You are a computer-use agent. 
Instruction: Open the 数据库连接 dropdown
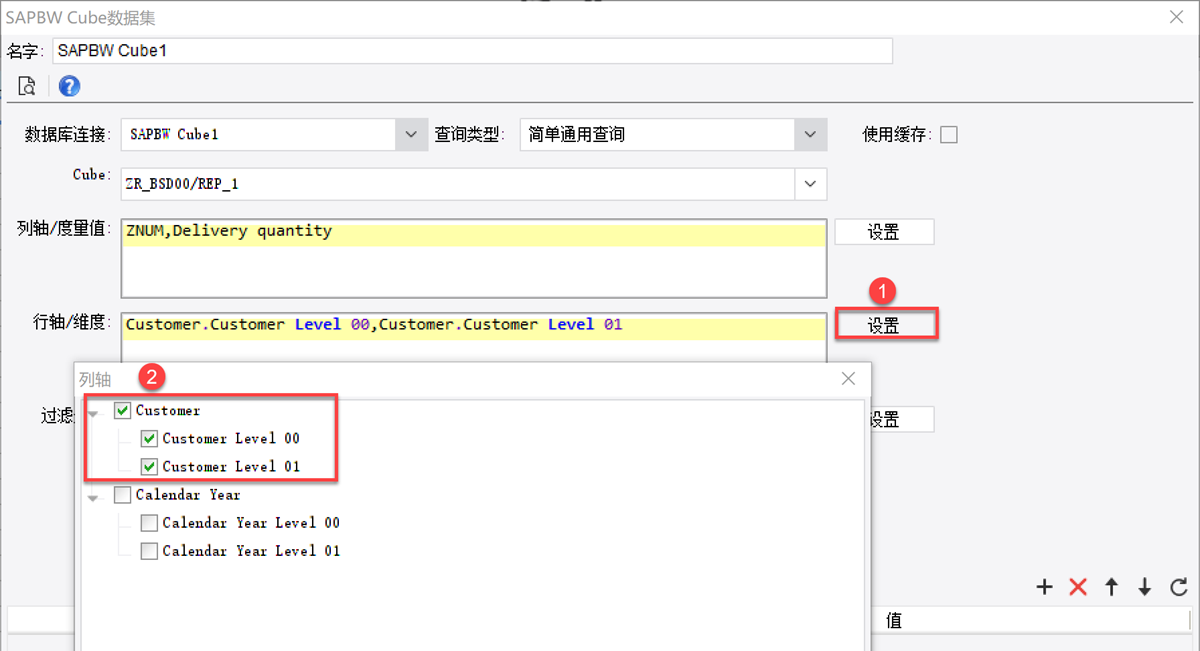411,134
